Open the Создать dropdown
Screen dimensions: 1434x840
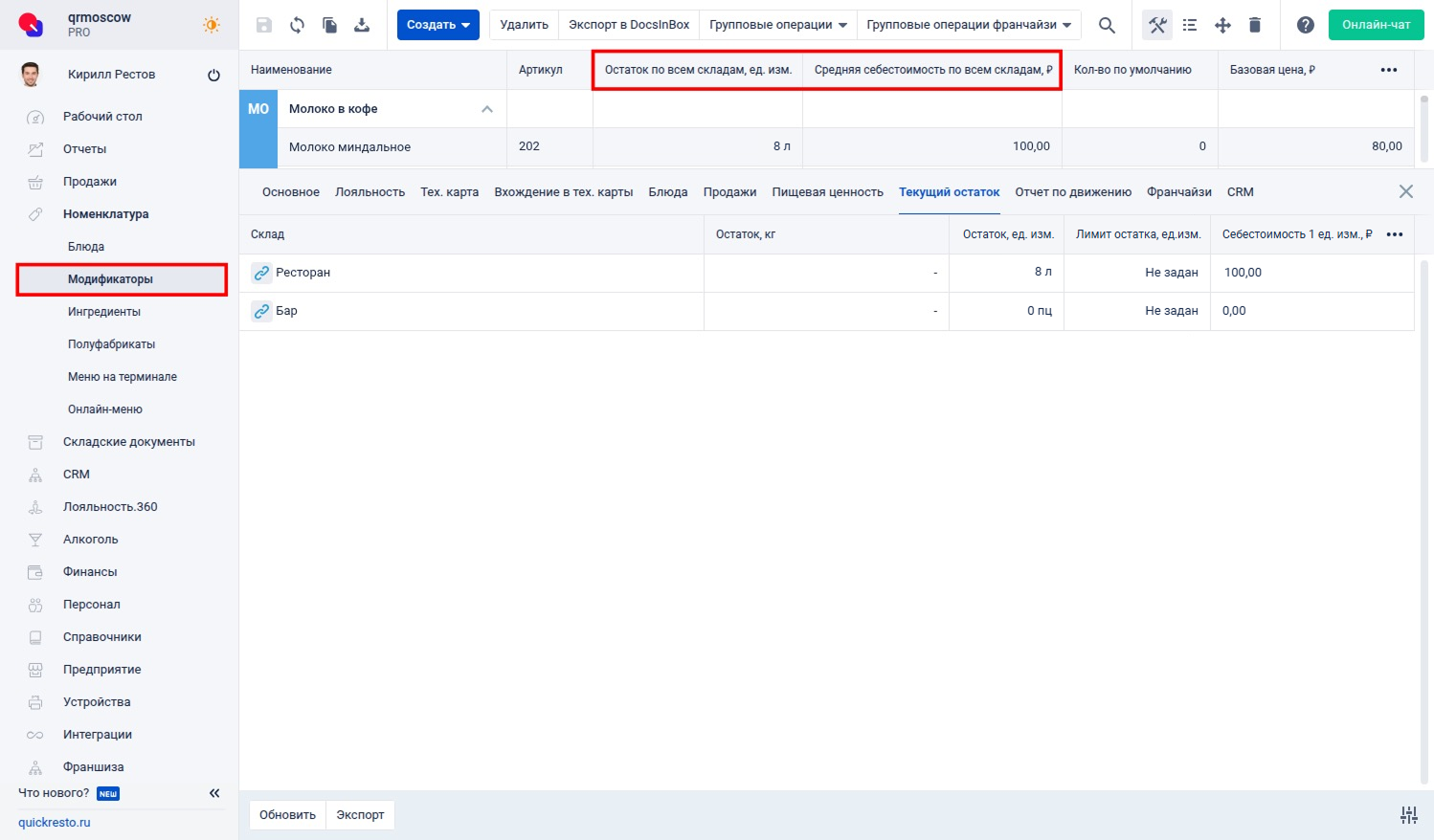437,25
